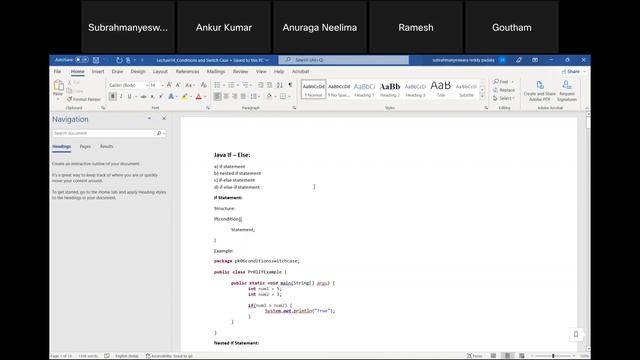This screenshot has height=360, width=640.
Task: Click the Decrease Font Size icon
Action: (x=178, y=85)
